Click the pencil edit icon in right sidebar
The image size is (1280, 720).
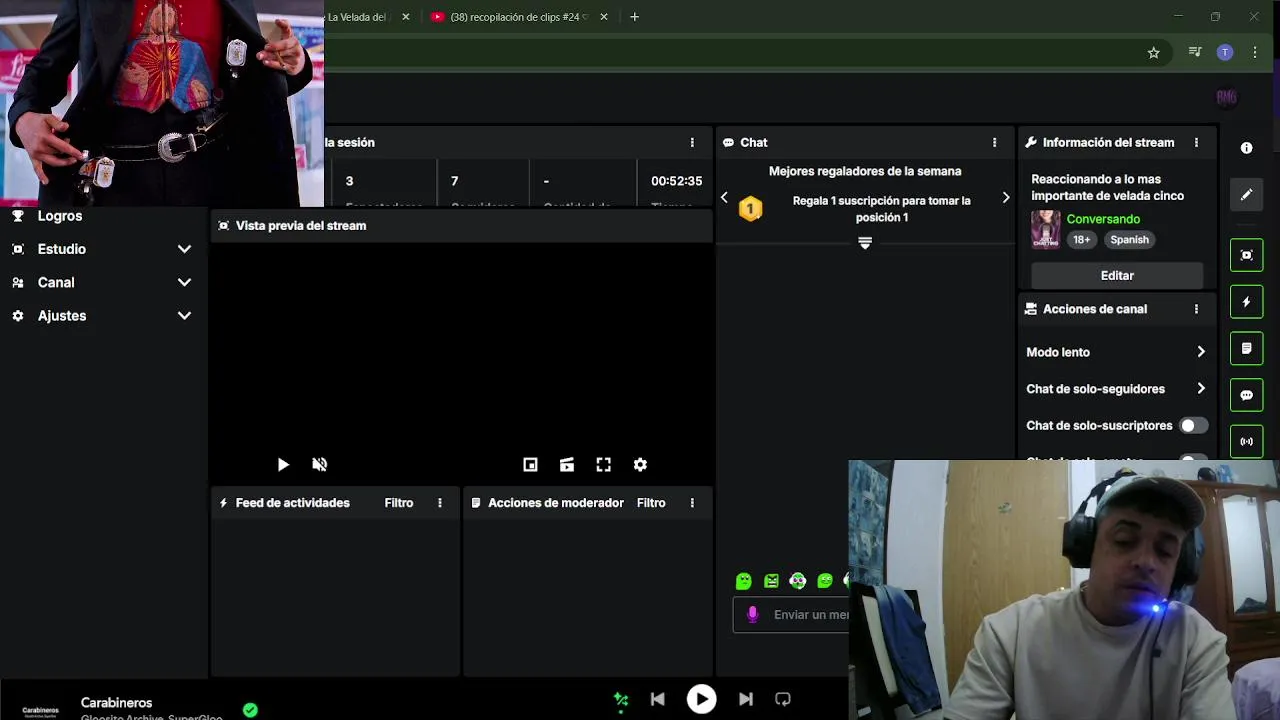(x=1246, y=195)
